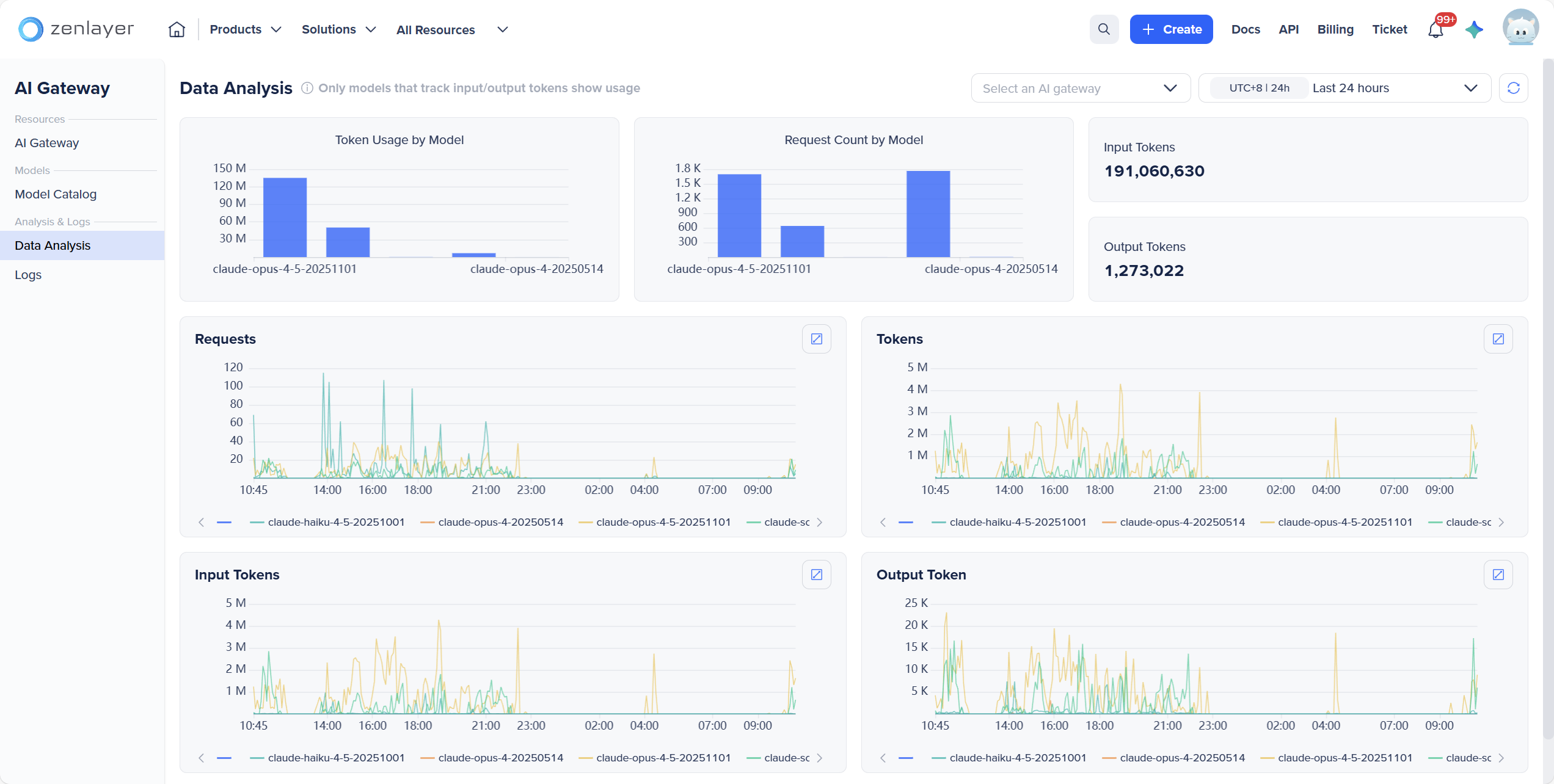1554x784 pixels.
Task: Click the AI assistant sparkle icon
Action: coord(1474,29)
